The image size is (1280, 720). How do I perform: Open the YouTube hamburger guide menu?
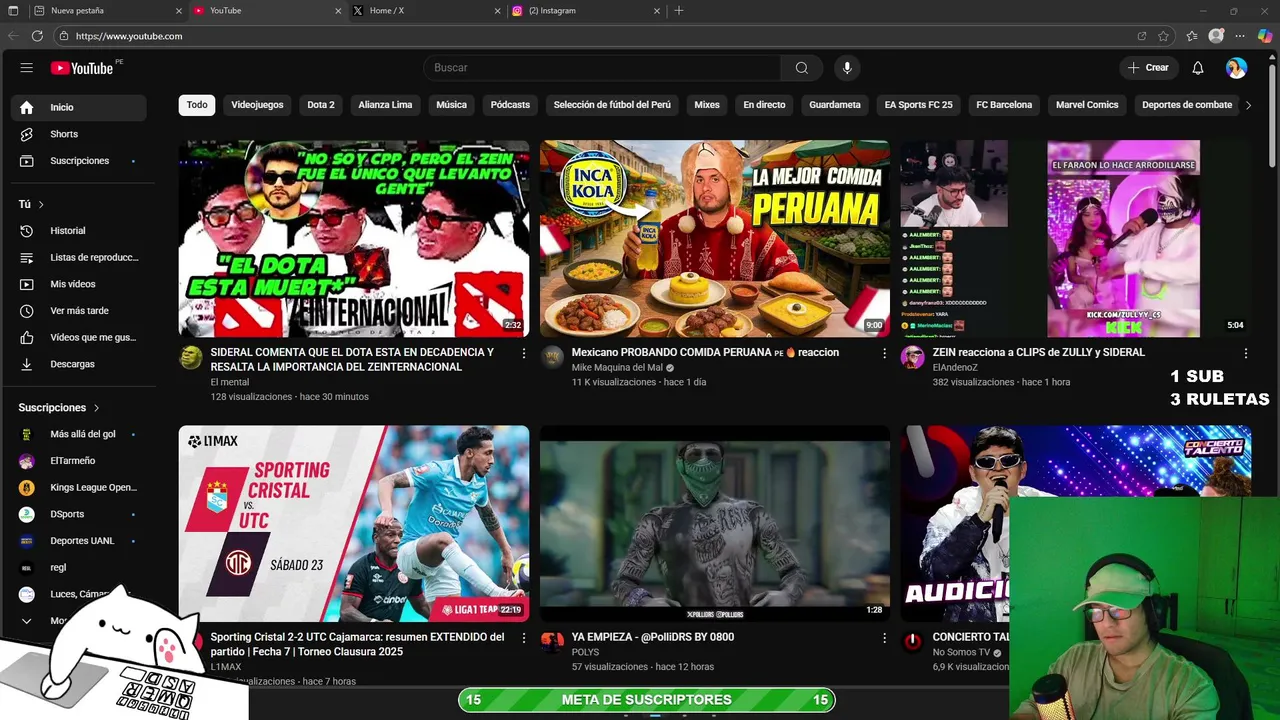click(27, 68)
